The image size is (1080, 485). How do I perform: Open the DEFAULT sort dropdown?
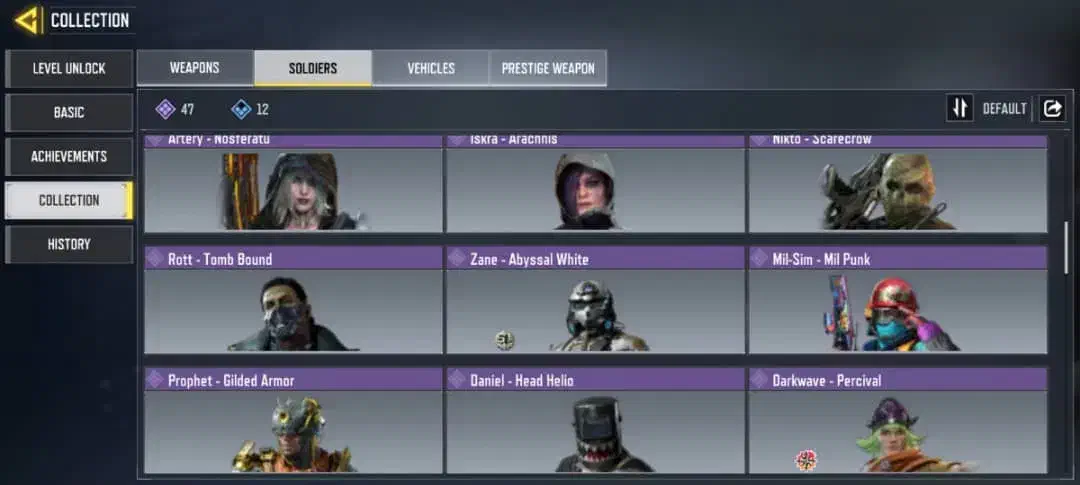click(x=1004, y=109)
